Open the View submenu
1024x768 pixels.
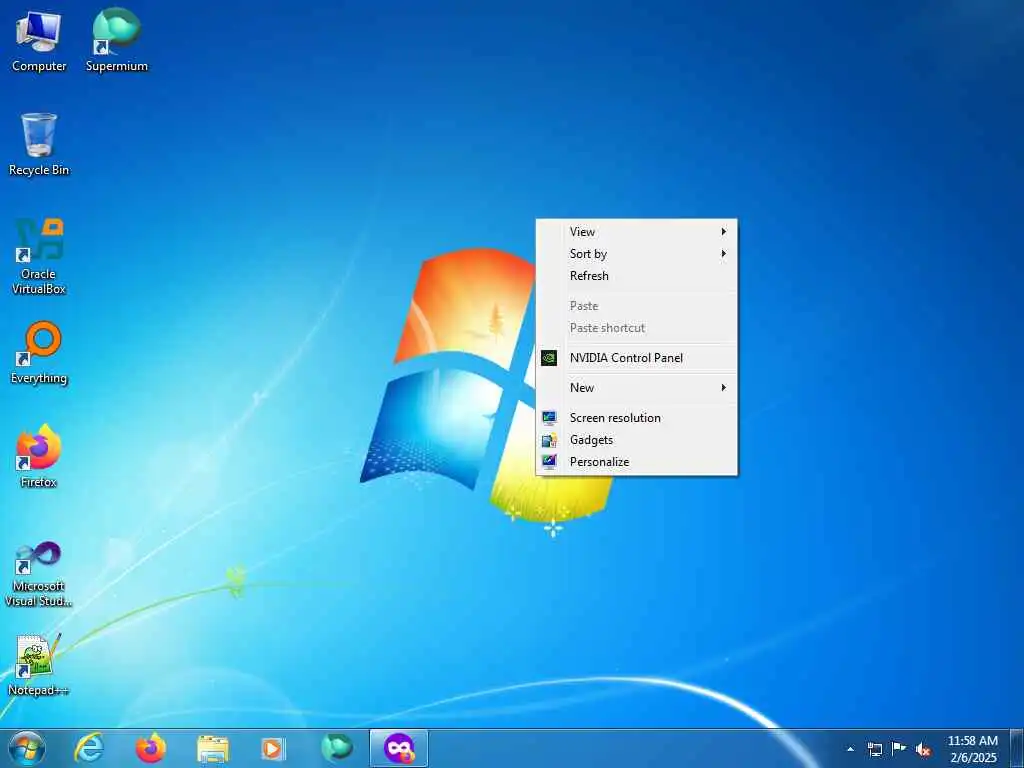pyautogui.click(x=637, y=232)
